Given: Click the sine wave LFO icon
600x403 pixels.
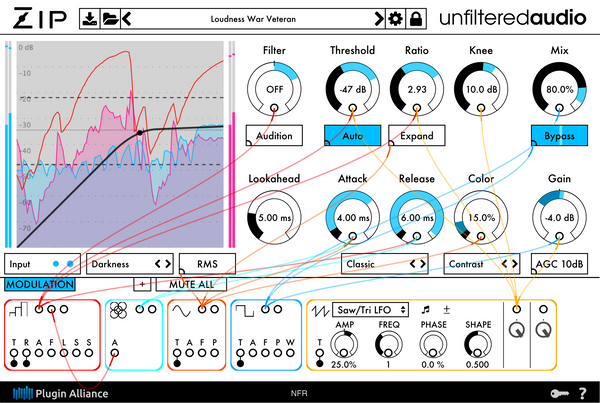Looking at the screenshot, I should 181,310.
